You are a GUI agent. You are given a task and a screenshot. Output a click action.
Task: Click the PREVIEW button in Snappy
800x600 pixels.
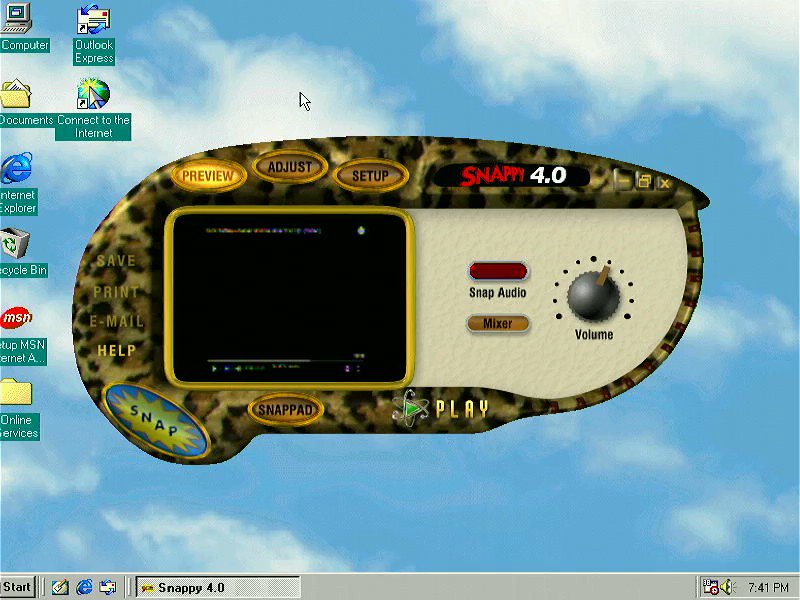208,176
